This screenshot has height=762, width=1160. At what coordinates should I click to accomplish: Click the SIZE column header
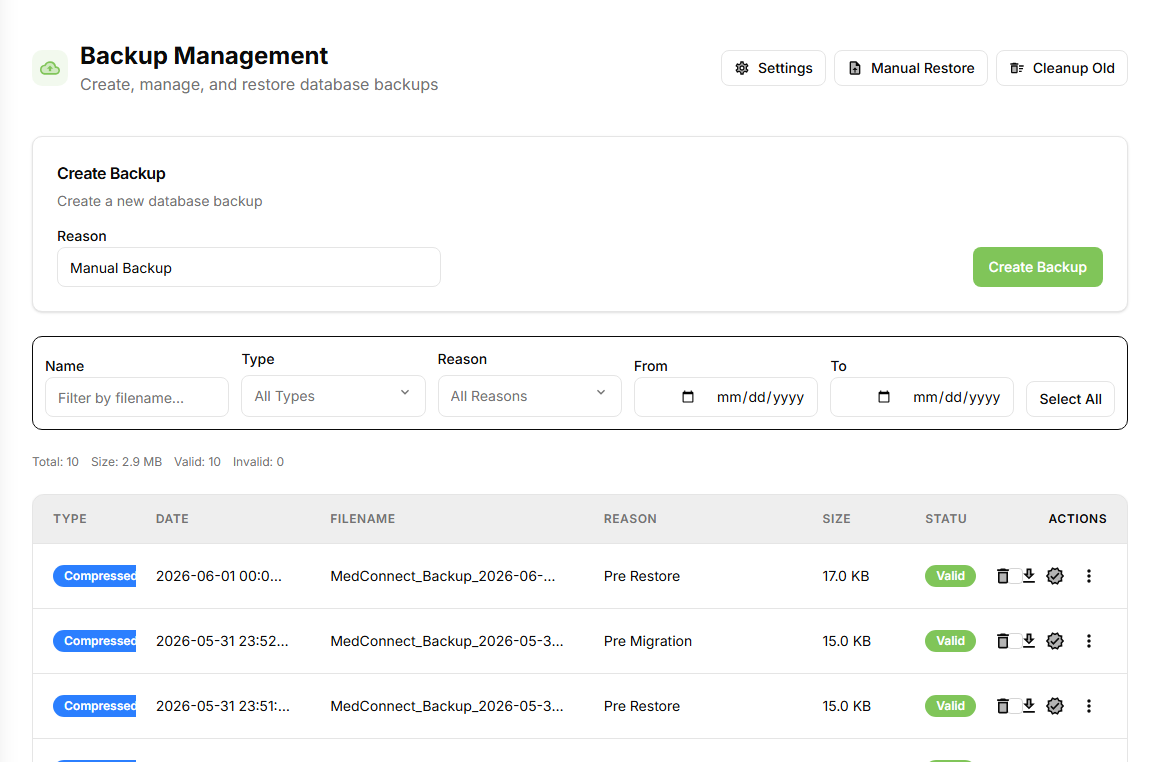[x=836, y=519]
